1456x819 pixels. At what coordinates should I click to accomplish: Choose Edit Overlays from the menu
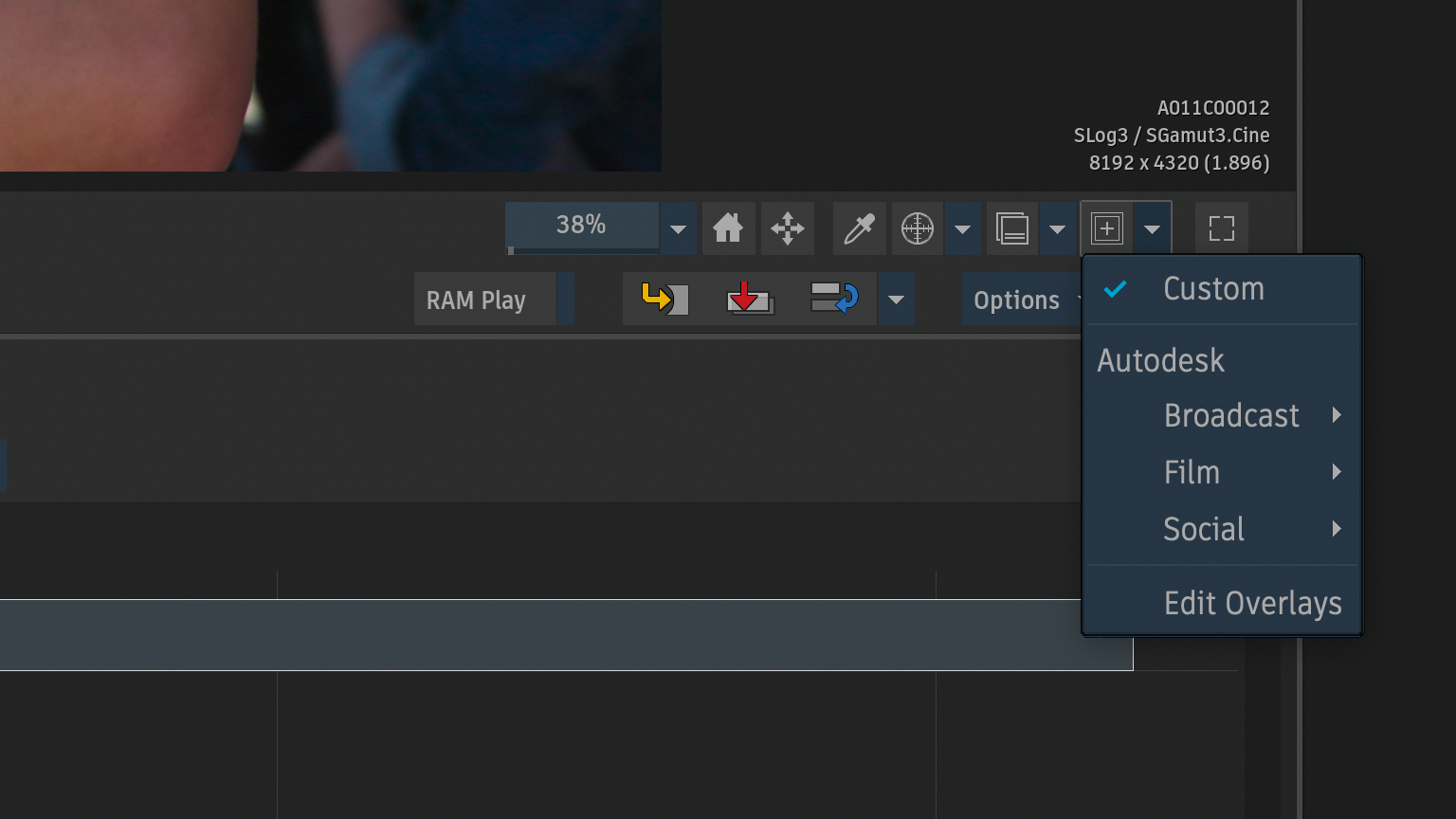[x=1252, y=603]
